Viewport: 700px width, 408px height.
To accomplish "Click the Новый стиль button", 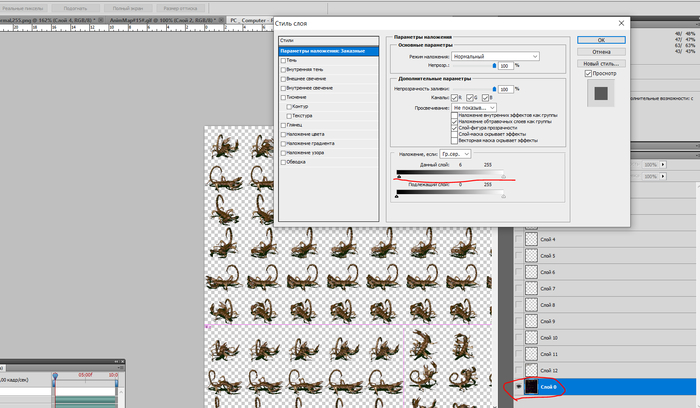I will 602,61.
